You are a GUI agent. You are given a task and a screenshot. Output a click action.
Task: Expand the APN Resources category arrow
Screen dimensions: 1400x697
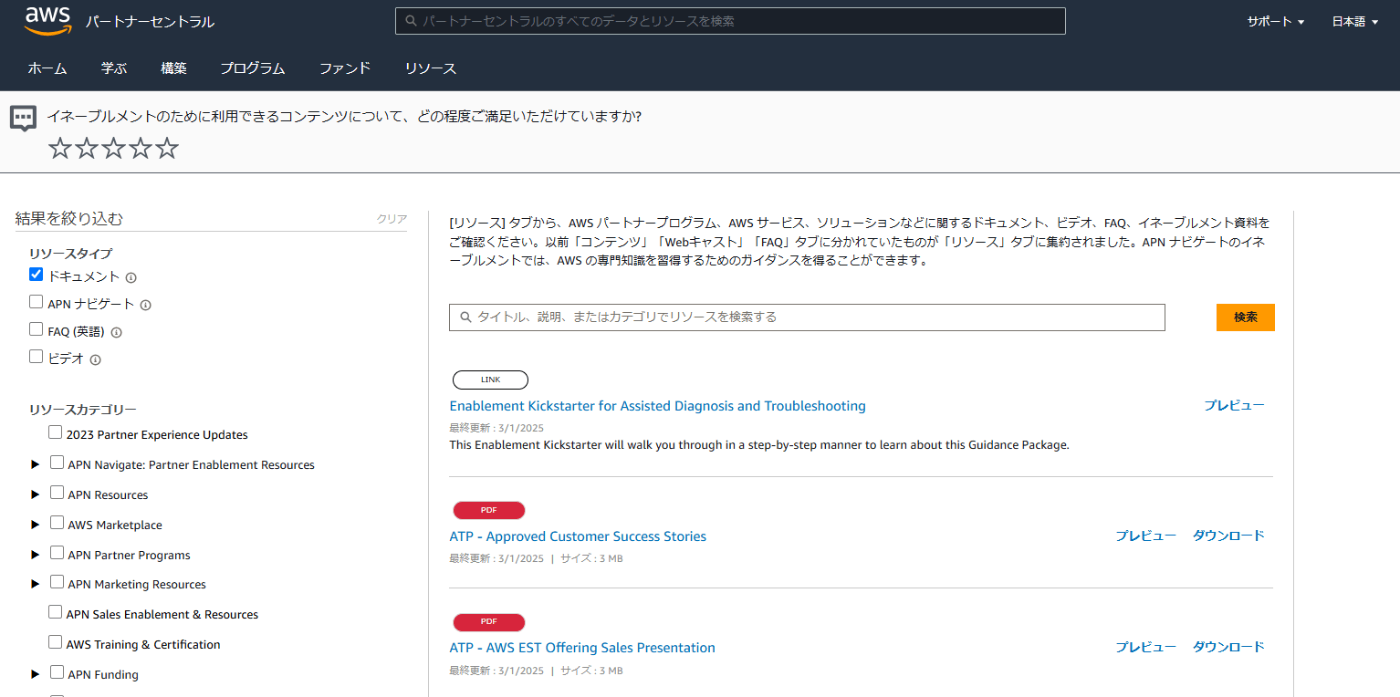35,495
